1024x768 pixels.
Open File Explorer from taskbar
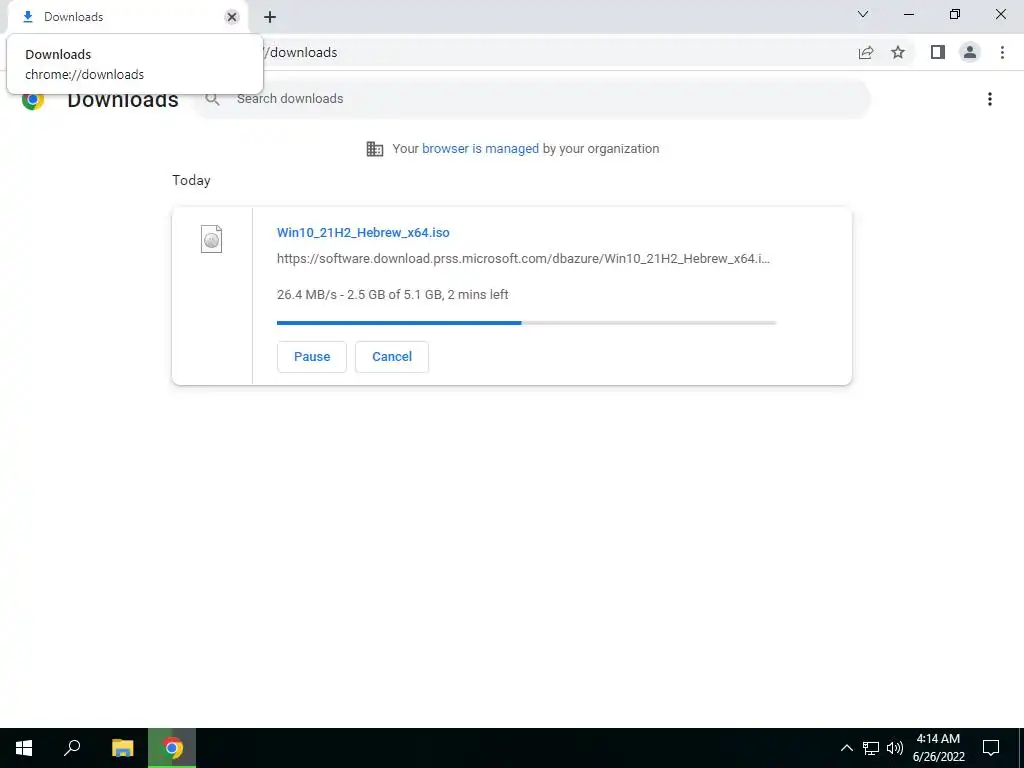coord(122,748)
